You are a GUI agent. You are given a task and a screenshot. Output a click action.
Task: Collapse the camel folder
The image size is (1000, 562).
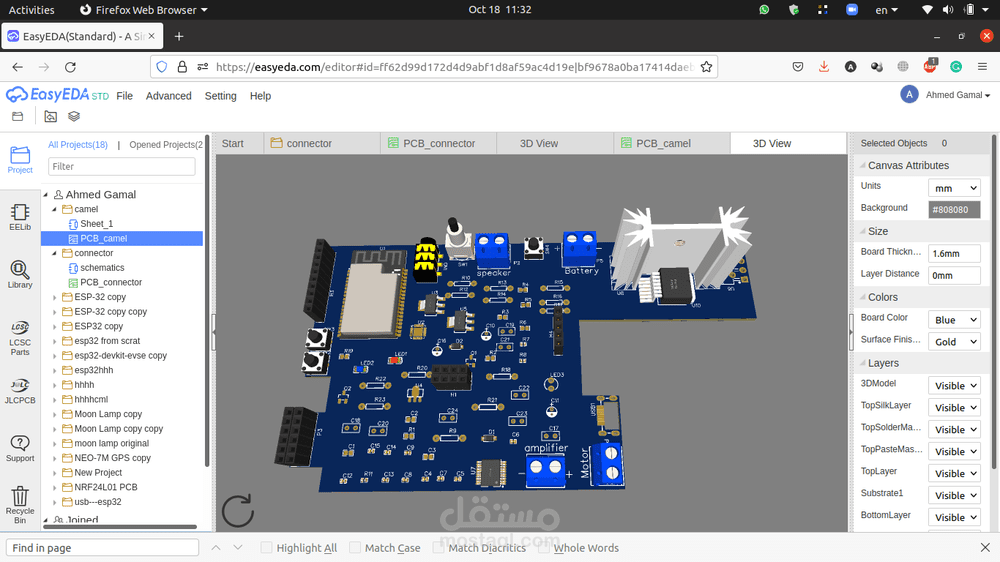pyautogui.click(x=54, y=209)
